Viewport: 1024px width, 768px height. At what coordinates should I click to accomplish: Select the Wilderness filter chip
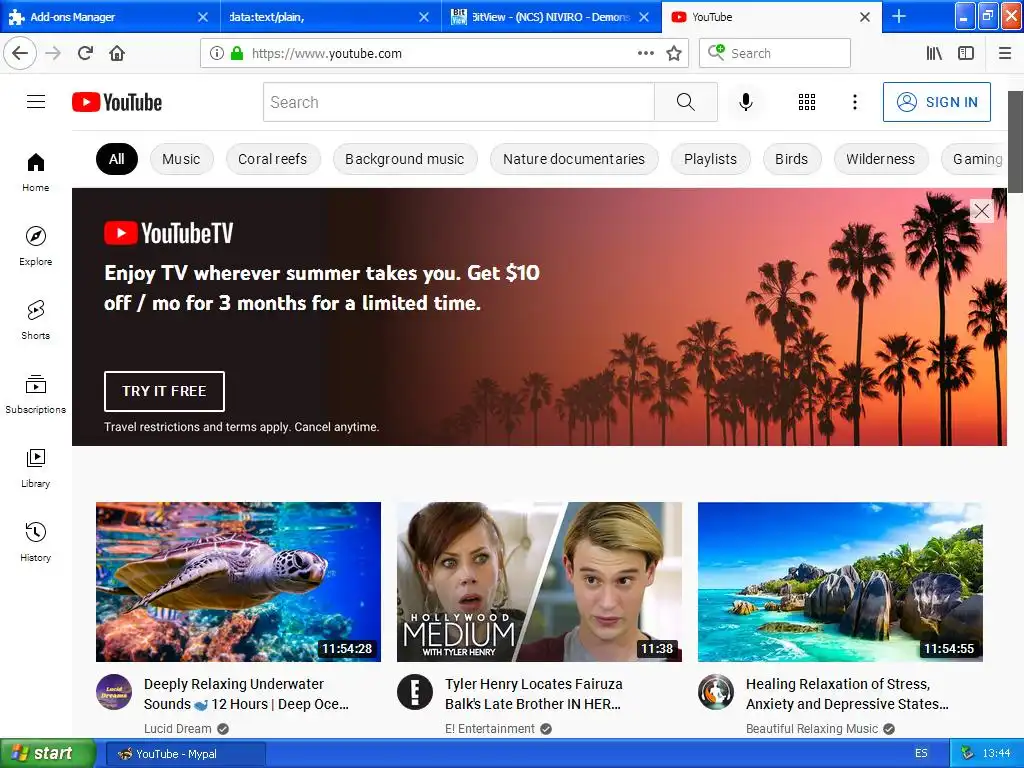pyautogui.click(x=880, y=159)
